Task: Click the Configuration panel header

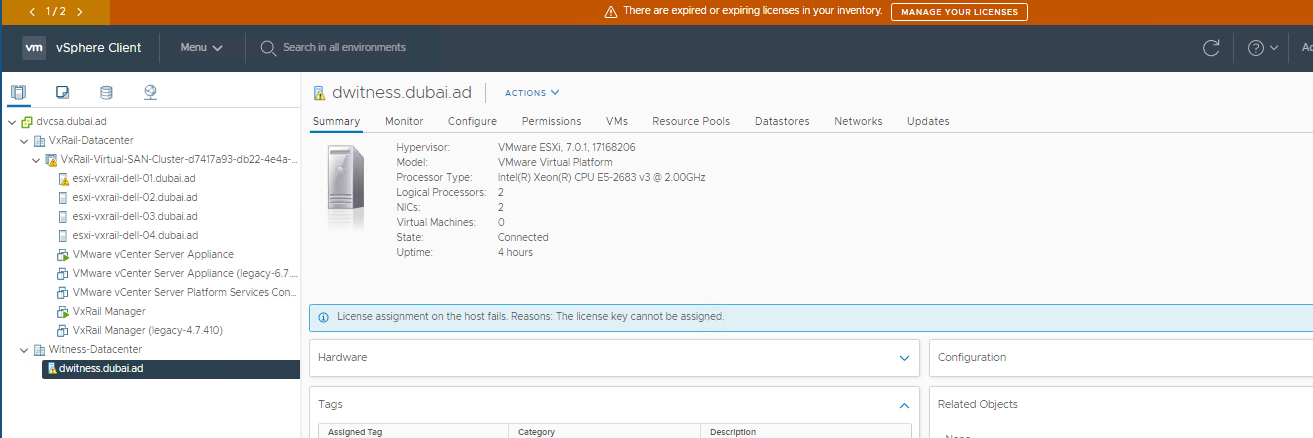Action: [1121, 357]
